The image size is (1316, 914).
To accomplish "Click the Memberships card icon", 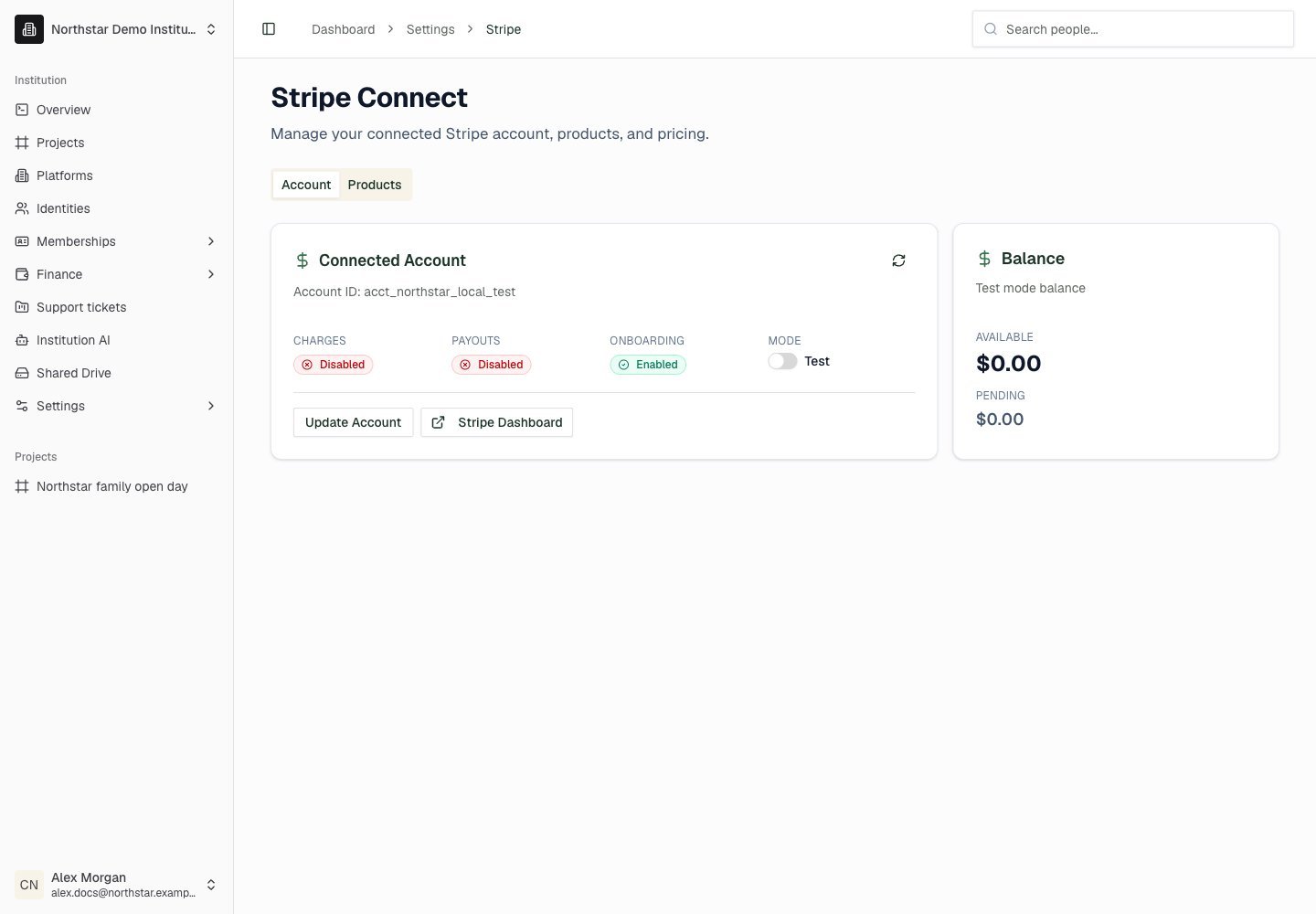I will pos(22,241).
